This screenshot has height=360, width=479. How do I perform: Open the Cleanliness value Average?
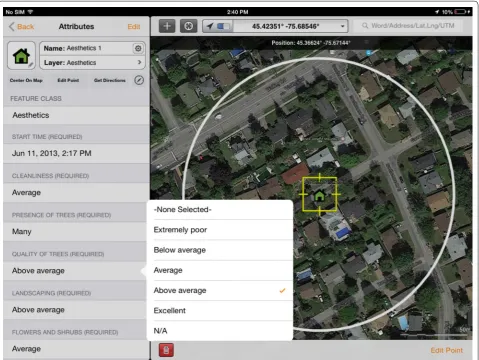click(76, 193)
